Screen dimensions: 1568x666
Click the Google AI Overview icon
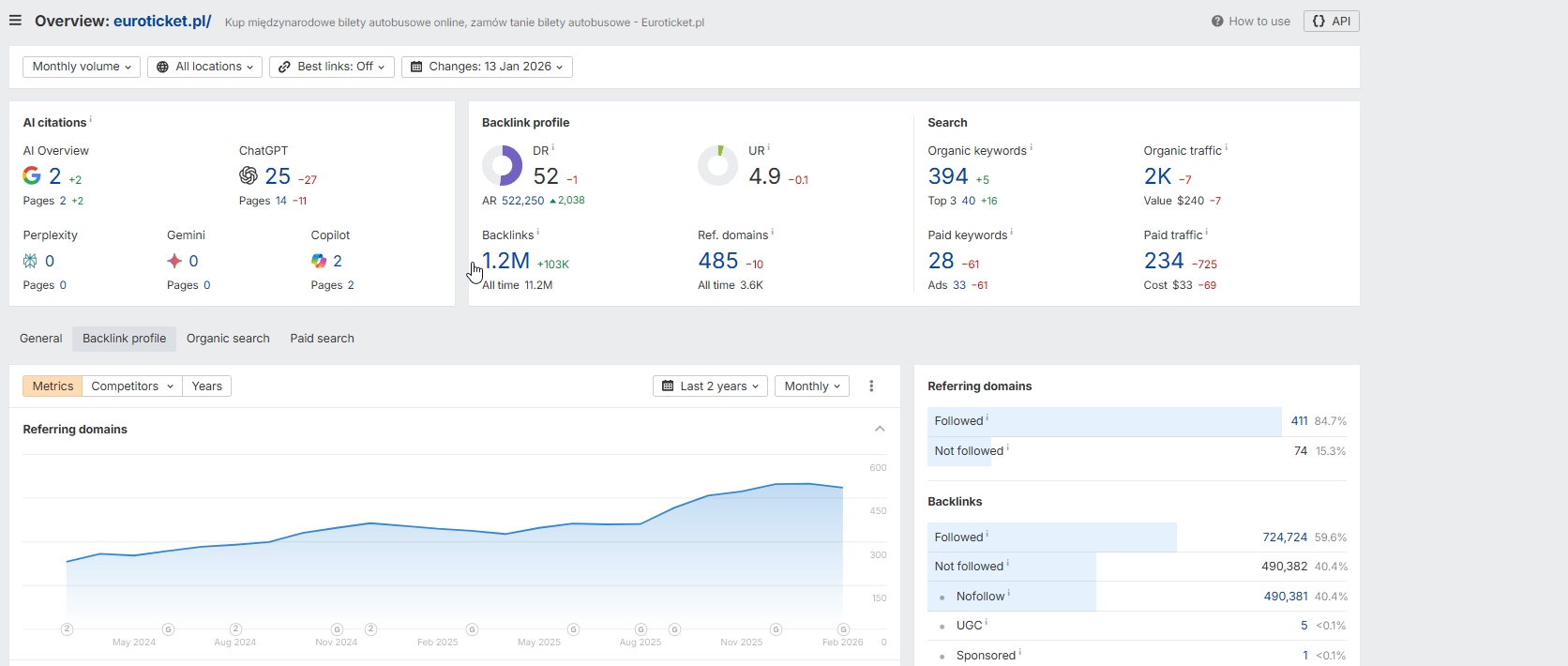(x=32, y=175)
